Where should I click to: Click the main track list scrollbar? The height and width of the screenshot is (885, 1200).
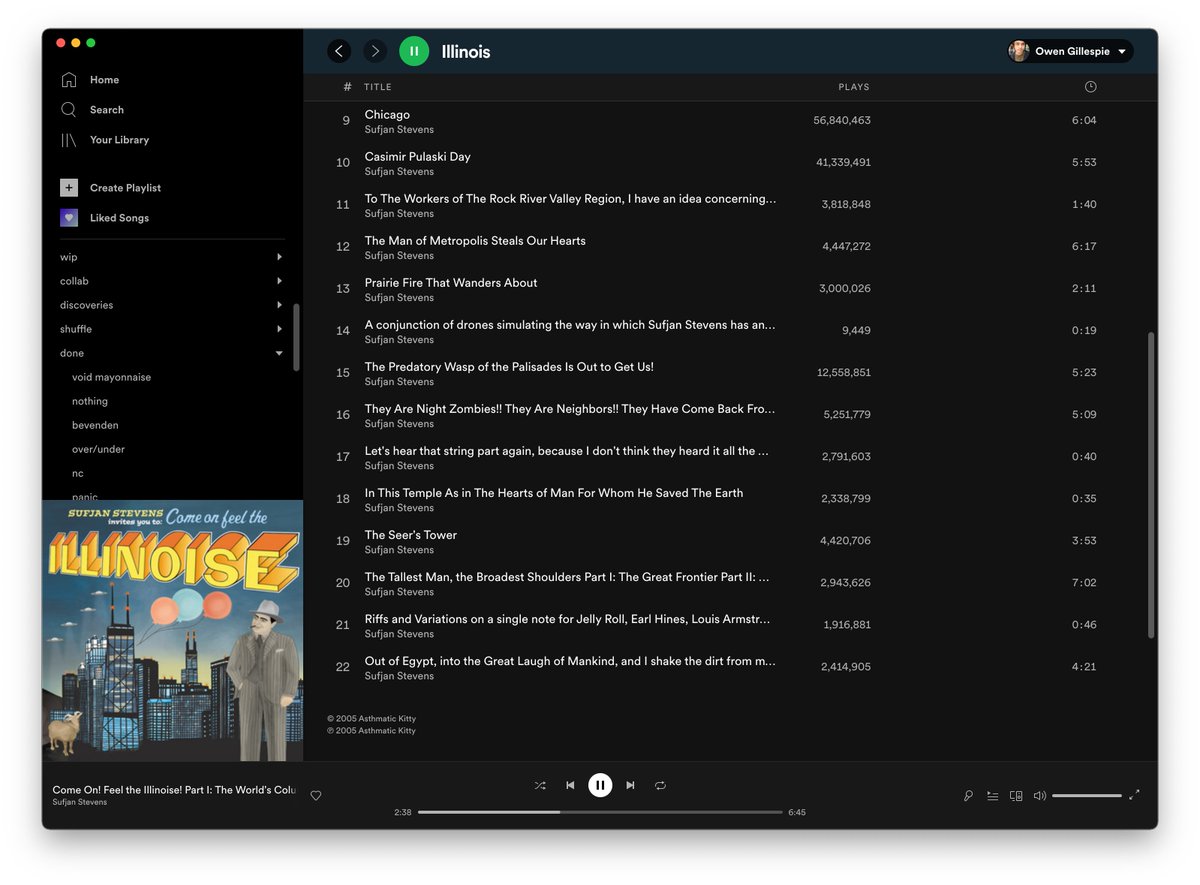point(1151,485)
